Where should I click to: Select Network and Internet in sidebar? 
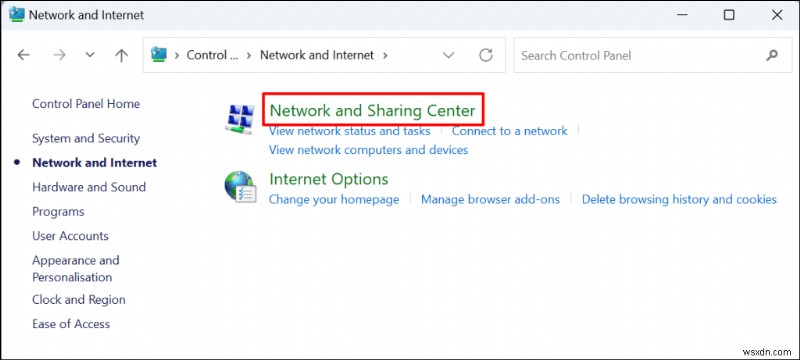tap(94, 163)
